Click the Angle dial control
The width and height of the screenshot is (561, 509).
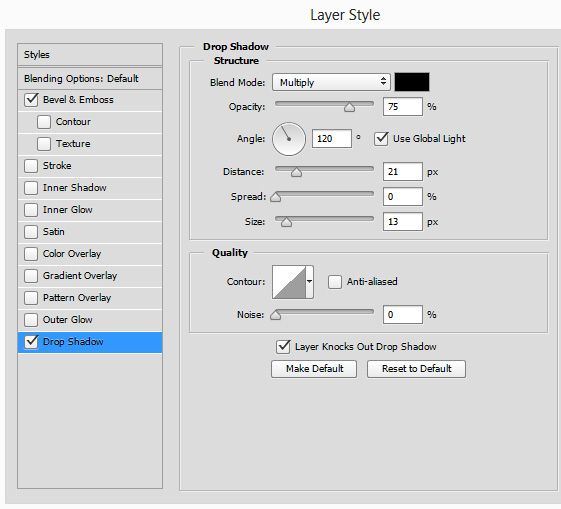point(289,139)
